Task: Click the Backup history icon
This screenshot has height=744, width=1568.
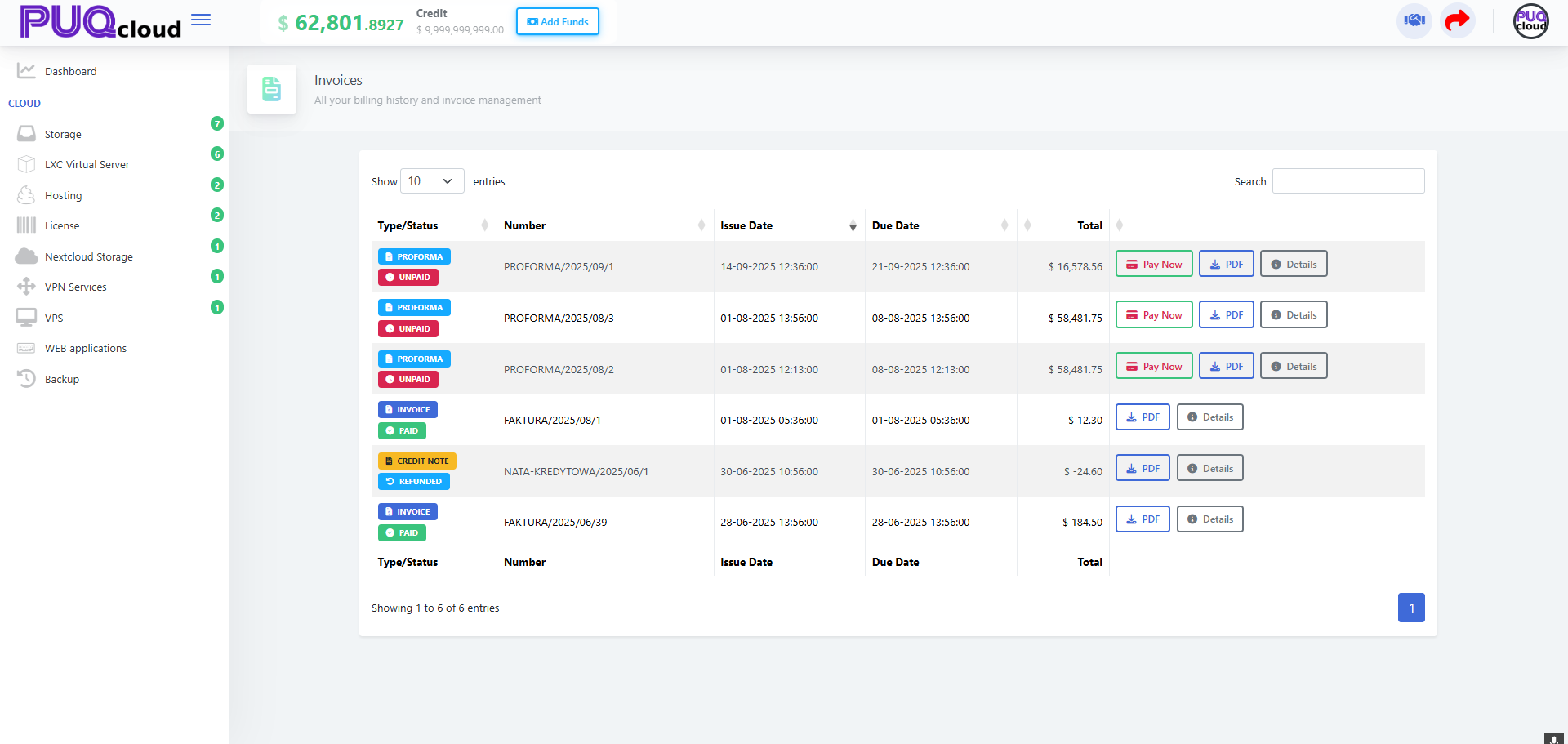Action: (x=26, y=379)
